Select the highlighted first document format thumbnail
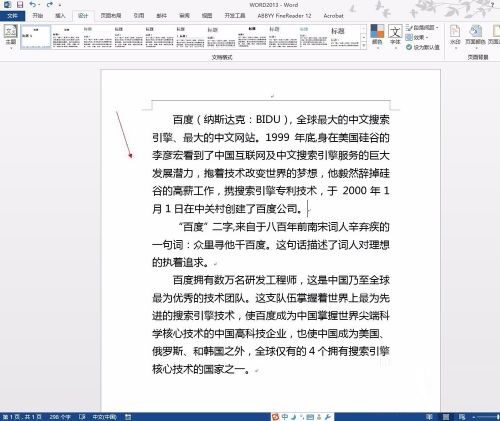 [x=36, y=37]
